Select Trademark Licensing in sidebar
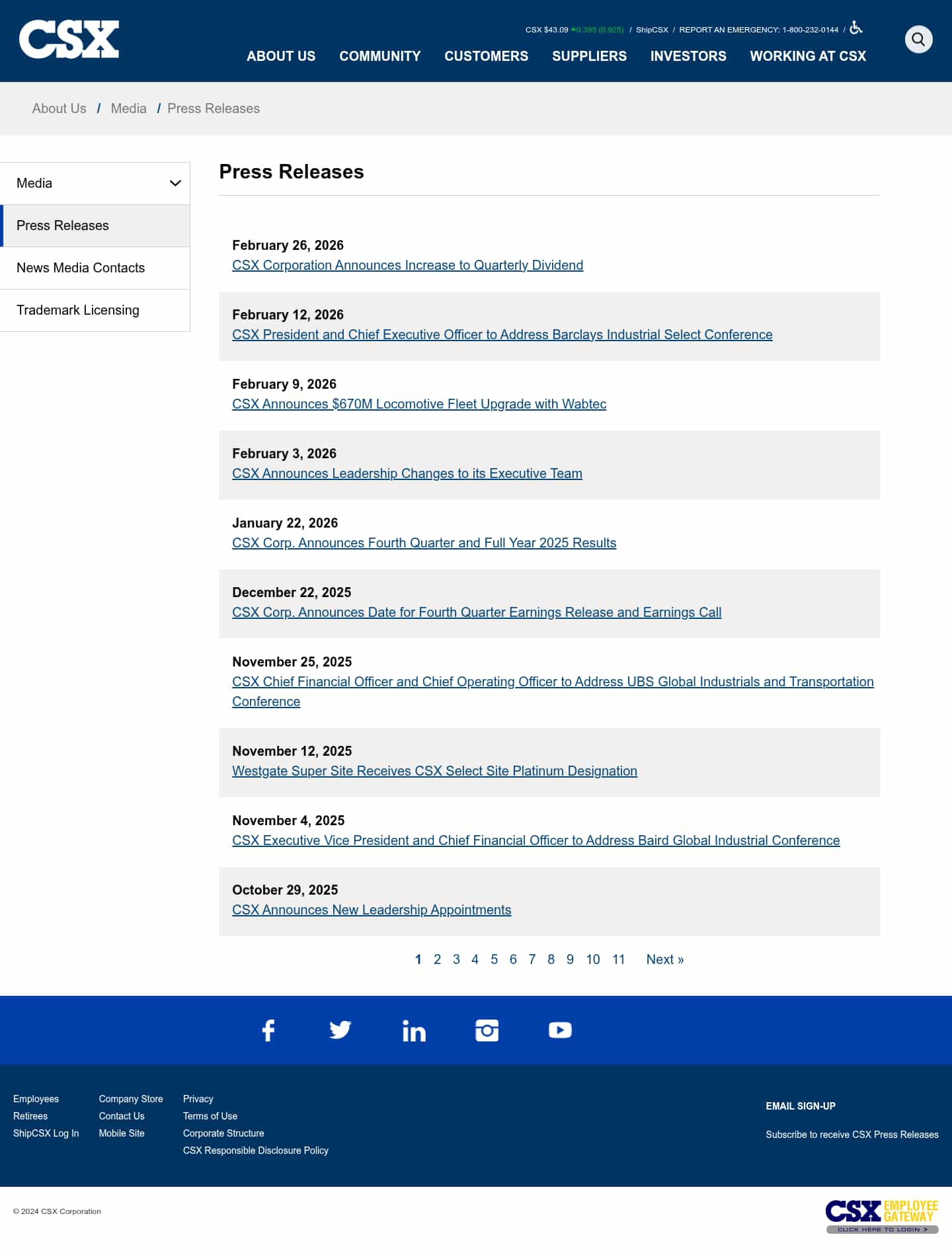The height and width of the screenshot is (1253, 952). pos(95,310)
